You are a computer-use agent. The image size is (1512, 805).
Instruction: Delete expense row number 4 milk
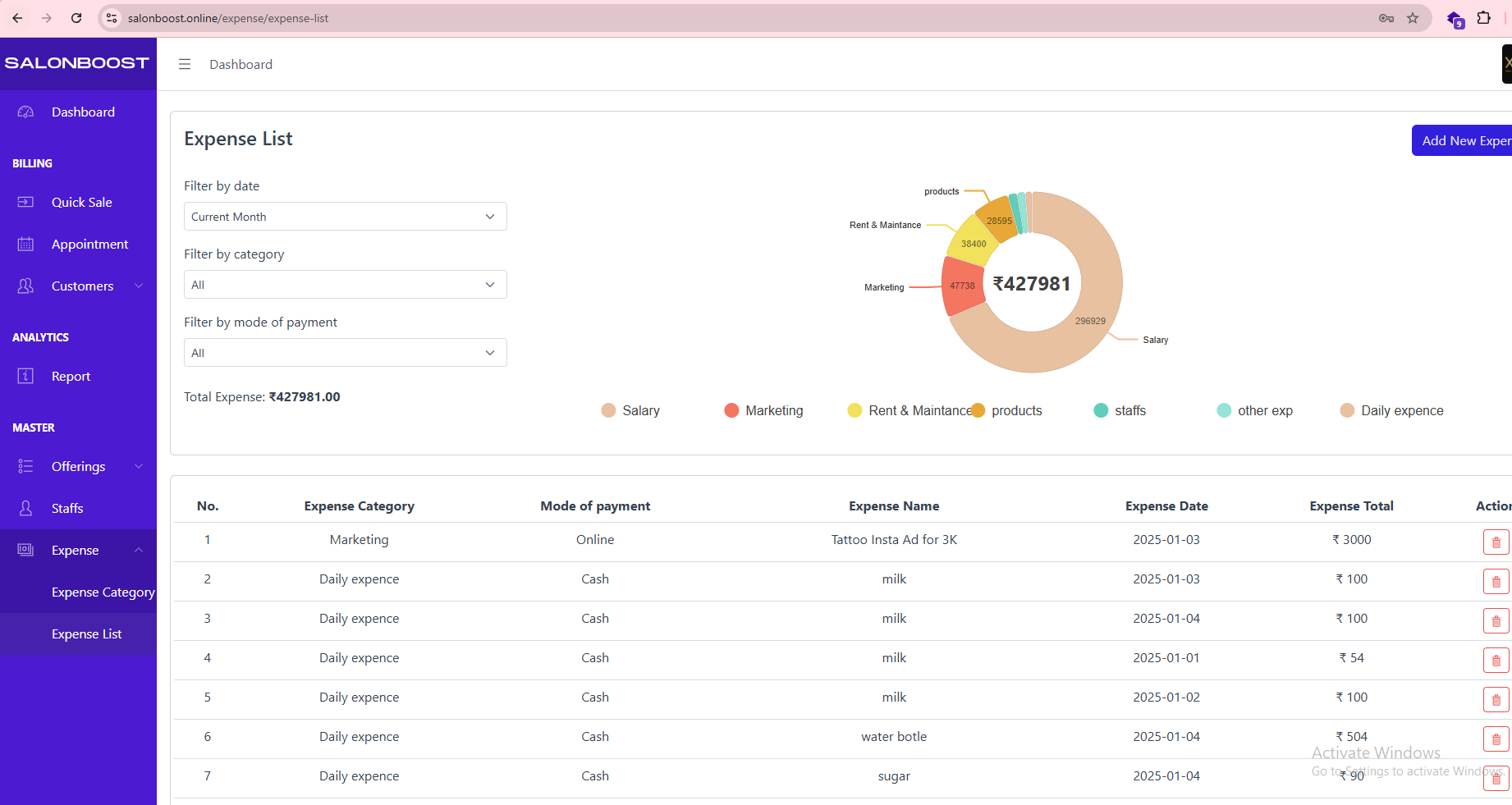tap(1496, 660)
